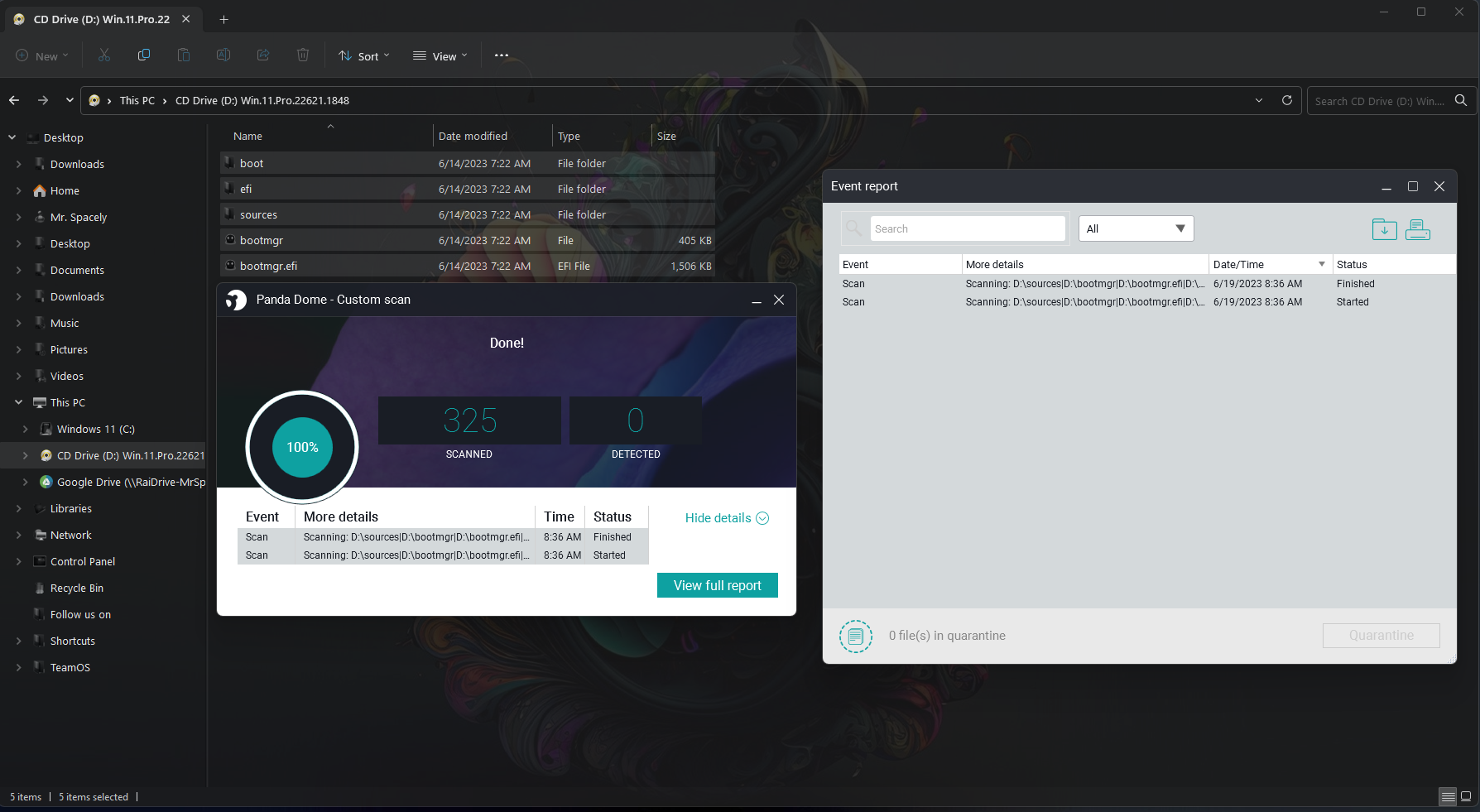Image resolution: width=1480 pixels, height=812 pixels.
Task: Click the Search CD Drive field
Action: click(x=1379, y=101)
